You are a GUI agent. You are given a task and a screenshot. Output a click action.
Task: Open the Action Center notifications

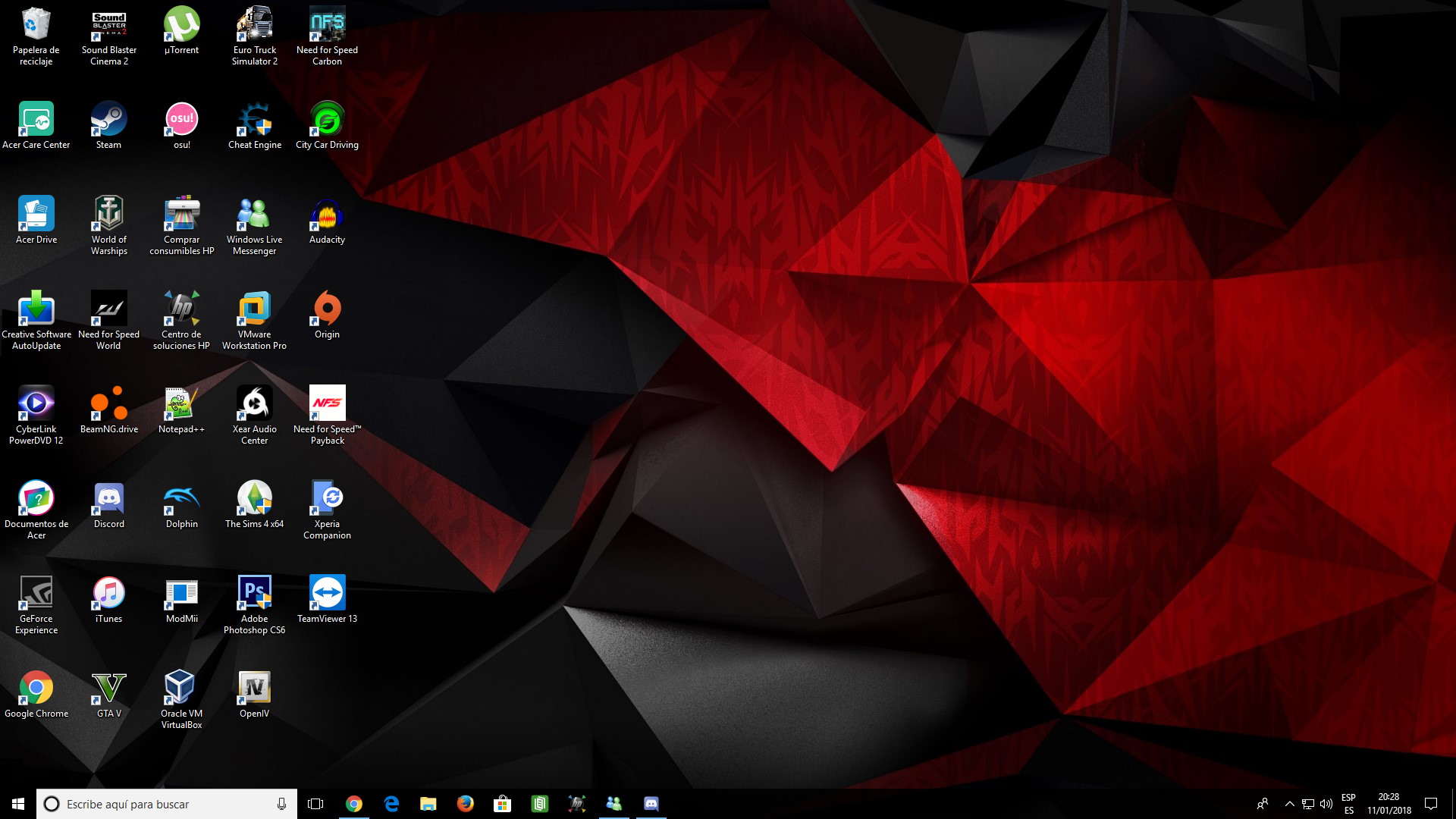[1431, 804]
